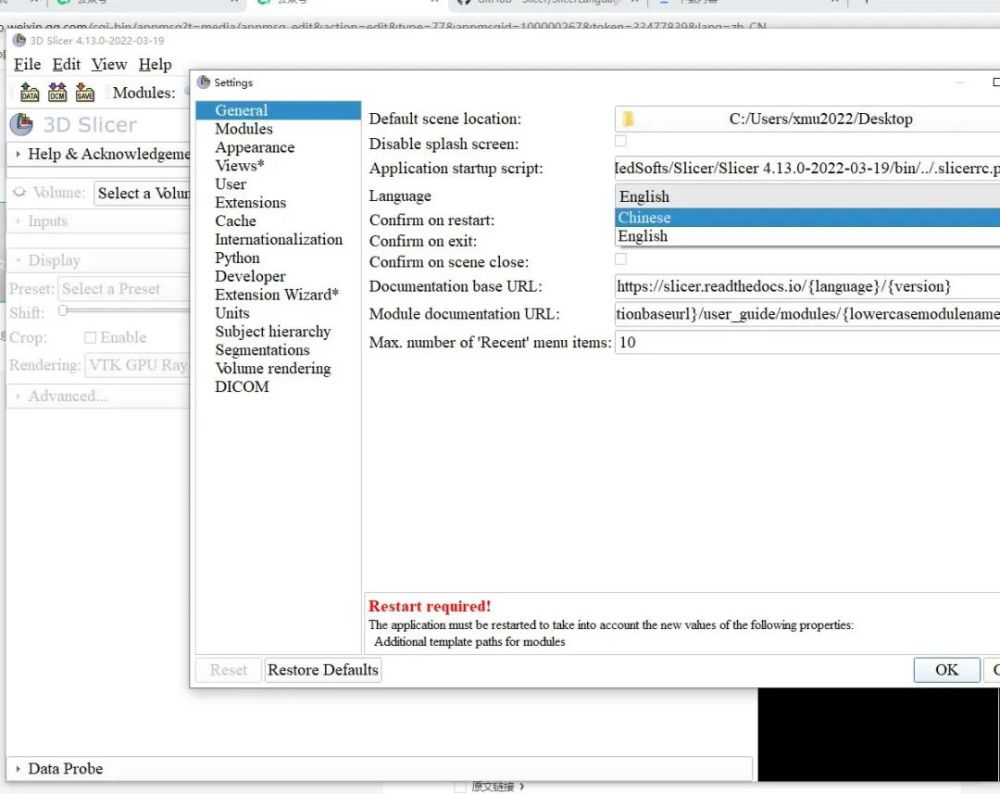Select Modules settings page

tap(244, 129)
